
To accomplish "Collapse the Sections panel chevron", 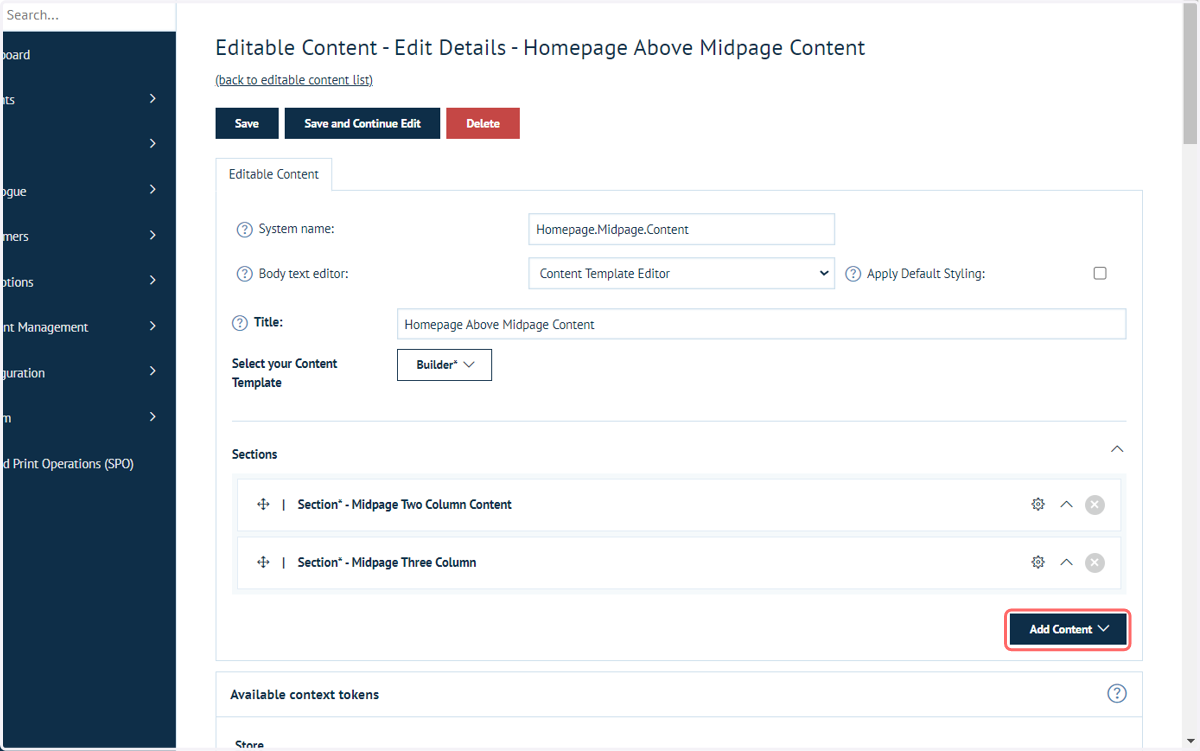I will pyautogui.click(x=1117, y=450).
